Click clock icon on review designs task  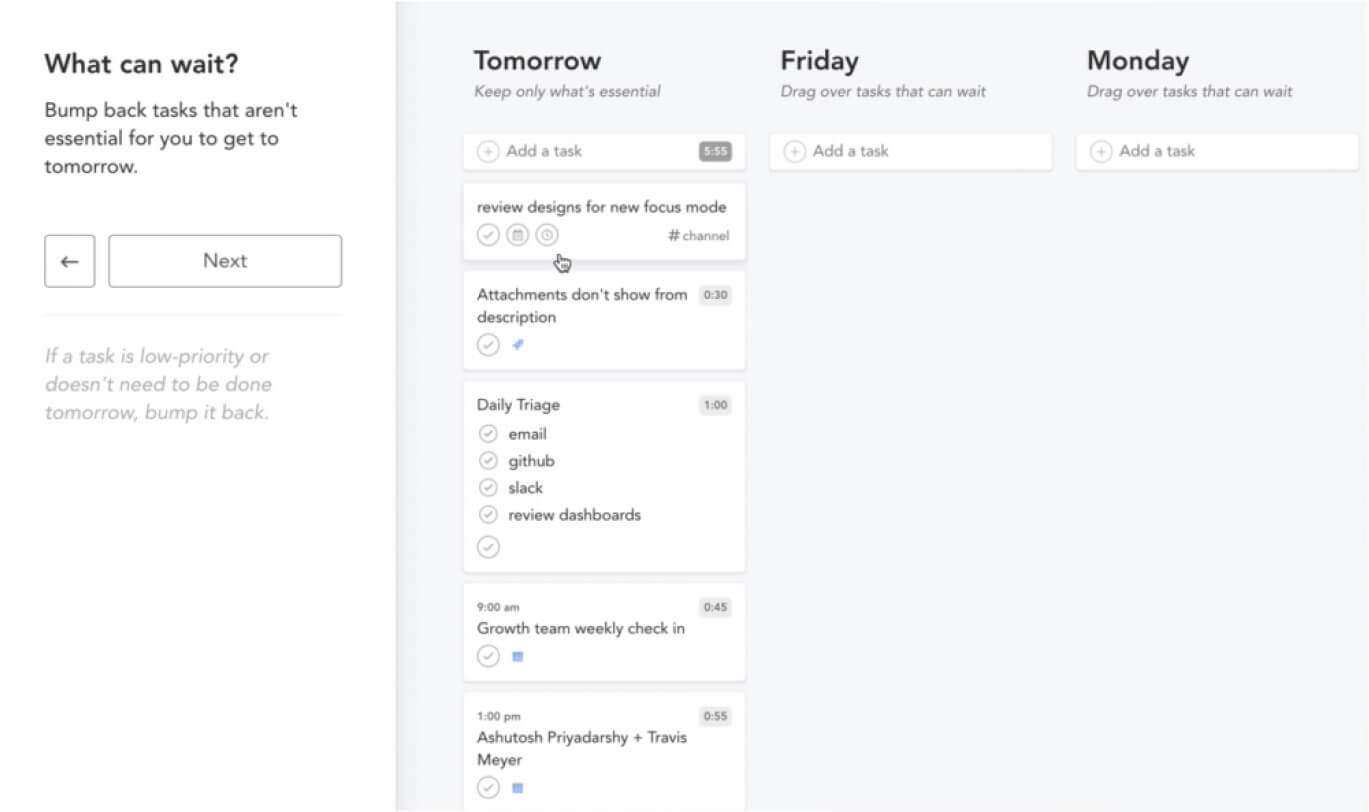point(546,235)
